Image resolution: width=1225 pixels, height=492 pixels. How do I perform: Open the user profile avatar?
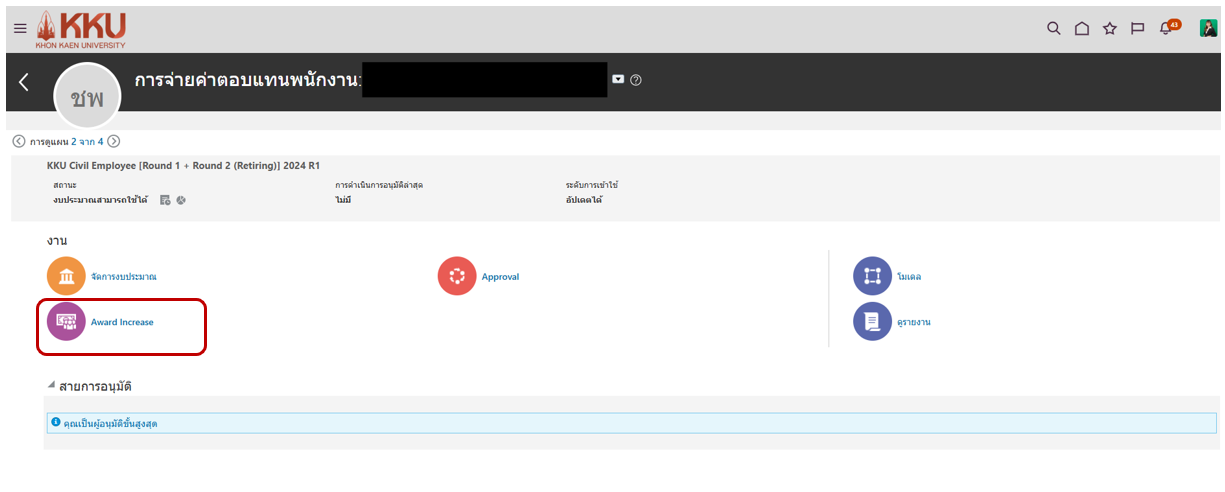[1208, 28]
